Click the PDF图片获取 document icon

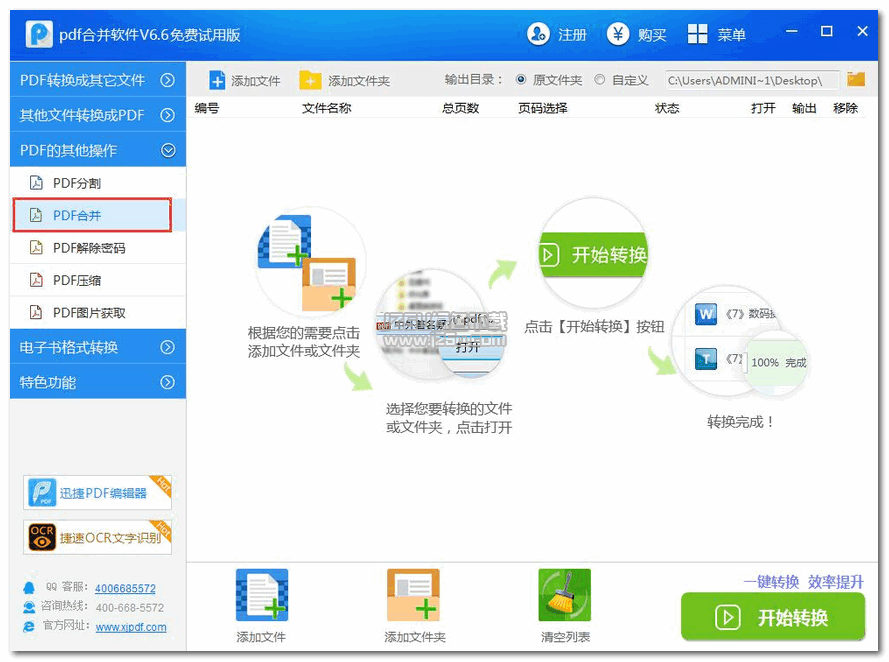tap(36, 312)
